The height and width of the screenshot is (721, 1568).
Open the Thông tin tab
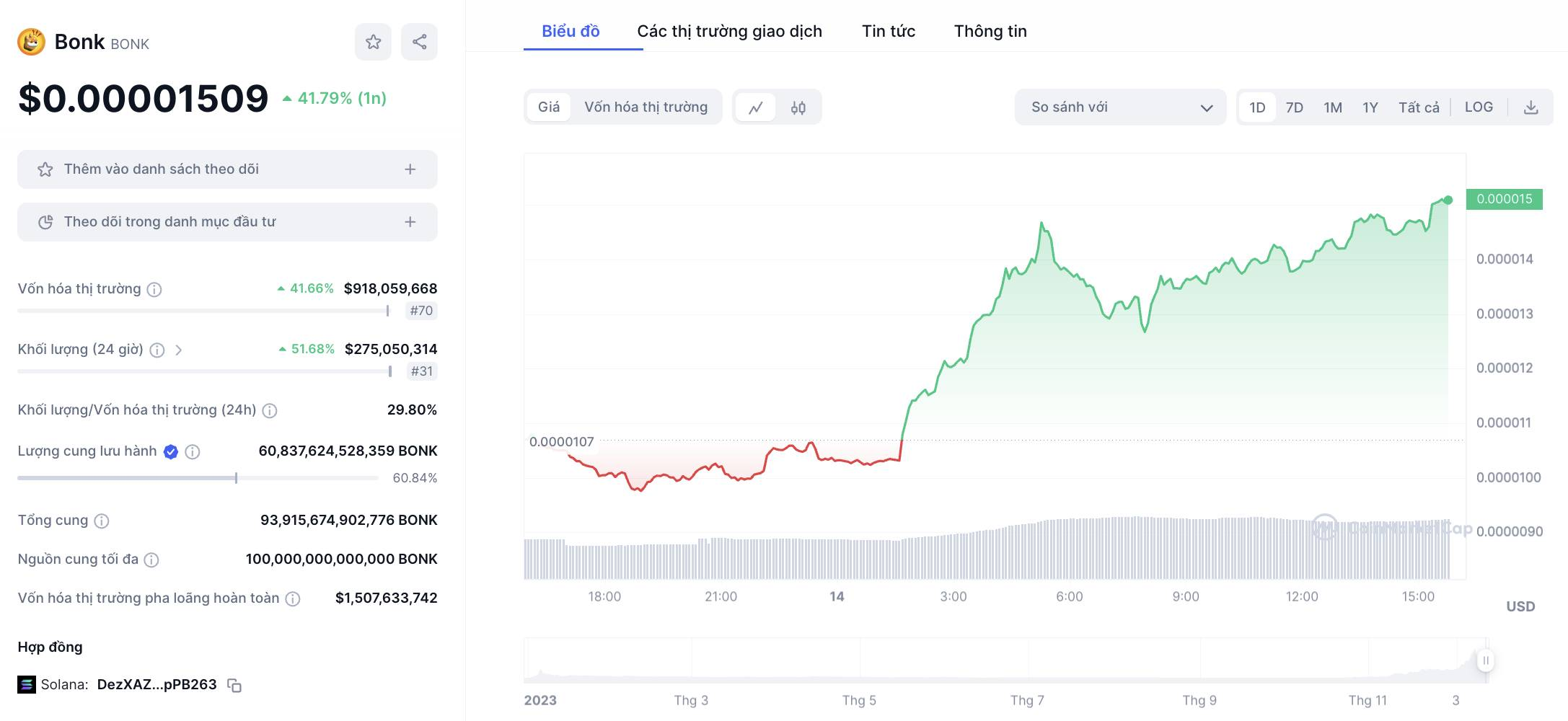tap(990, 31)
